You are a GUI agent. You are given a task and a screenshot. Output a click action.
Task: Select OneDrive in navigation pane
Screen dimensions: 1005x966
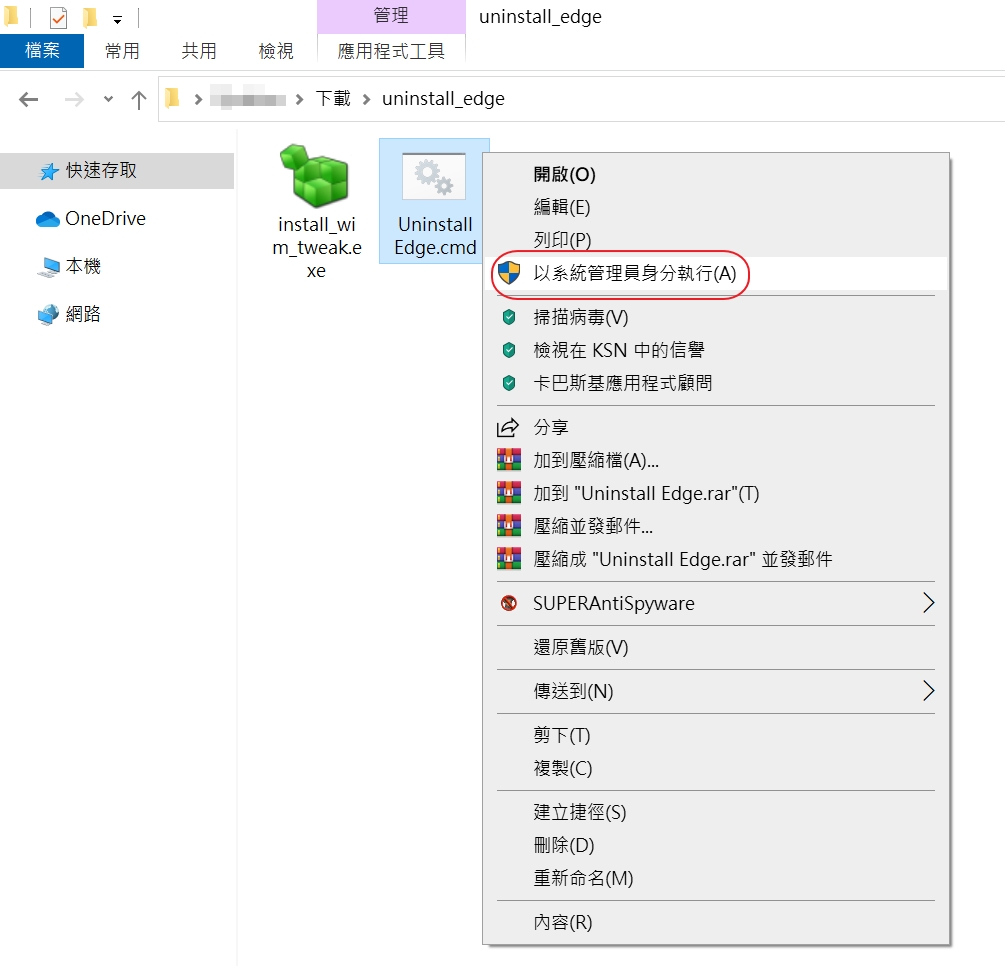tap(106, 219)
